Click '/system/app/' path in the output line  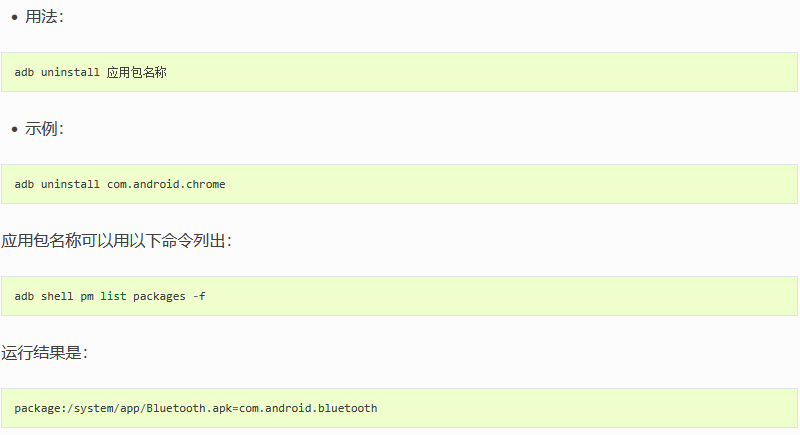pyautogui.click(x=107, y=408)
